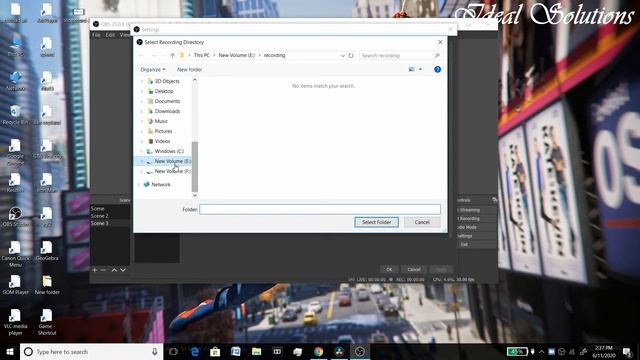
Task: Select Music in navigation tree
Action: click(x=161, y=121)
